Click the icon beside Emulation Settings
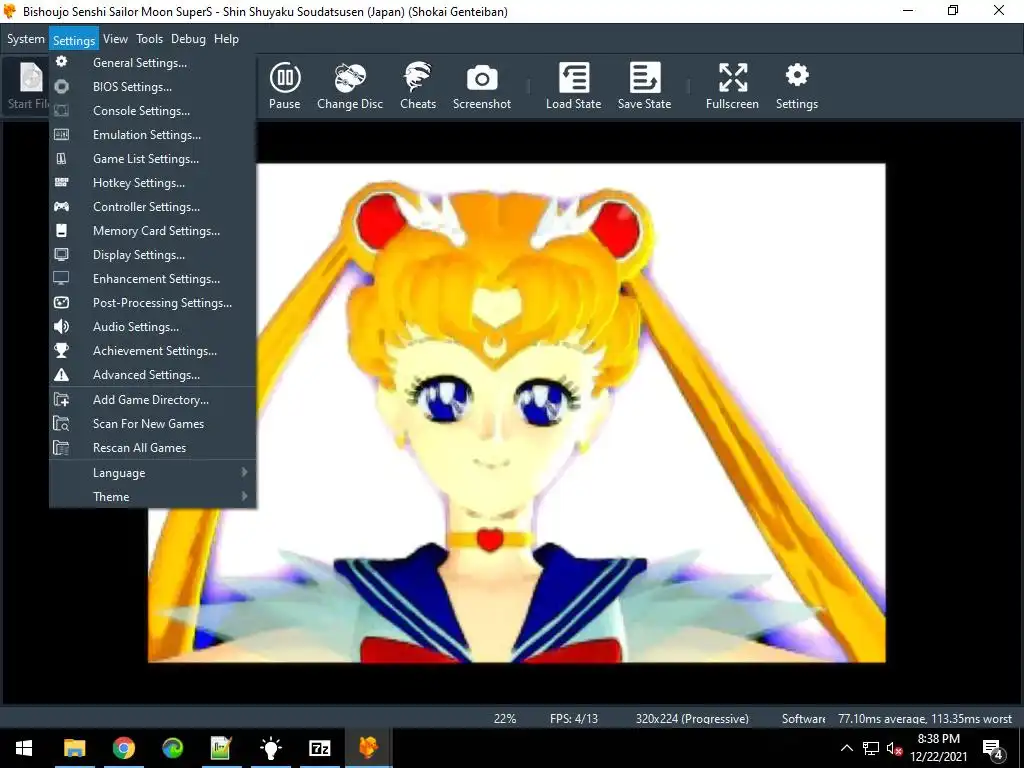Screen dimensions: 1024x768 [x=61, y=135]
